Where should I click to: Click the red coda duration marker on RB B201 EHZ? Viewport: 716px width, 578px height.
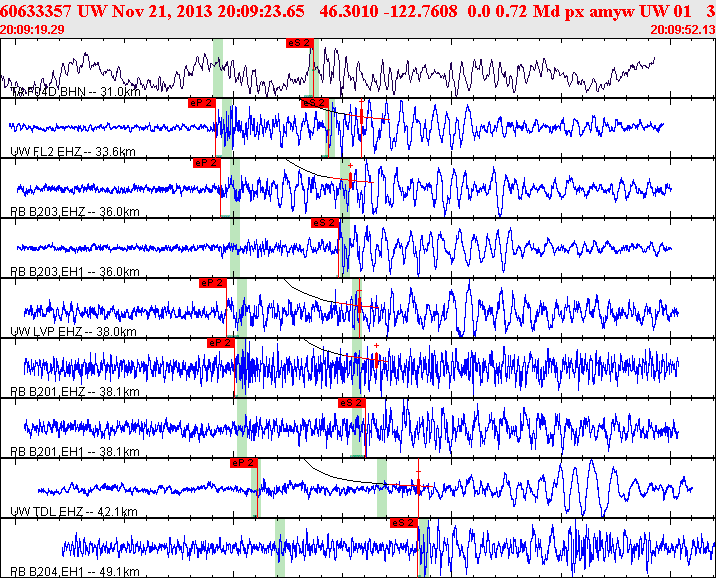[x=376, y=360]
